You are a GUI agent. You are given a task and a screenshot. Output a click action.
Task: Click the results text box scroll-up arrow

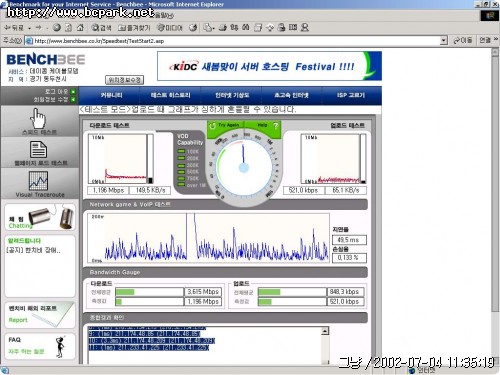325,331
